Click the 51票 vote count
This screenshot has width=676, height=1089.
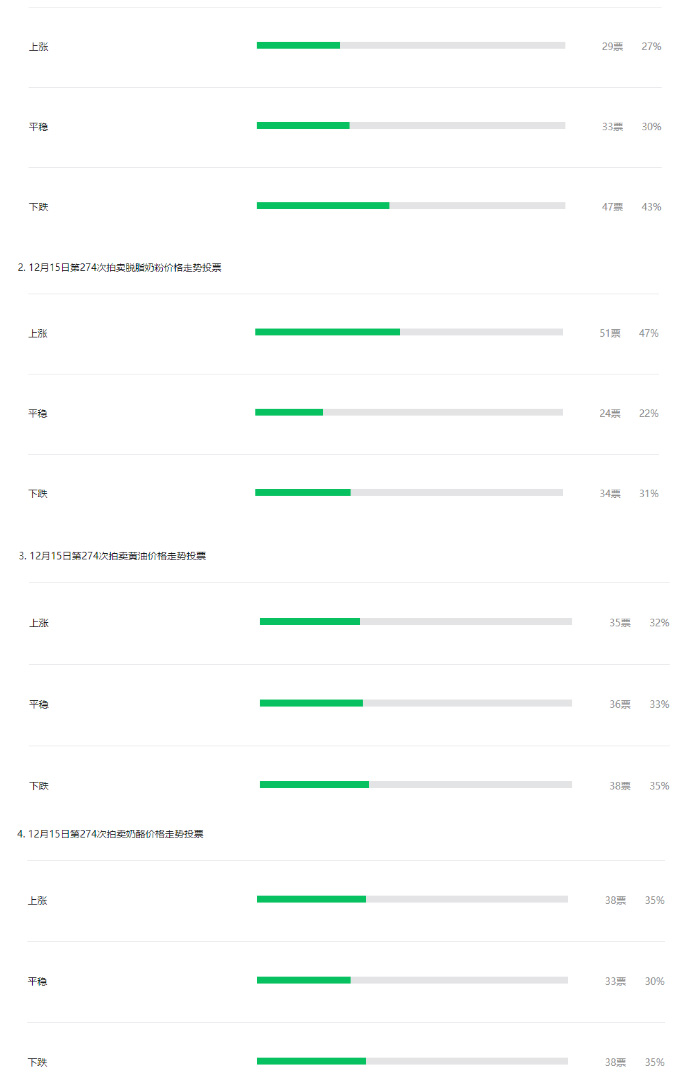coord(610,333)
